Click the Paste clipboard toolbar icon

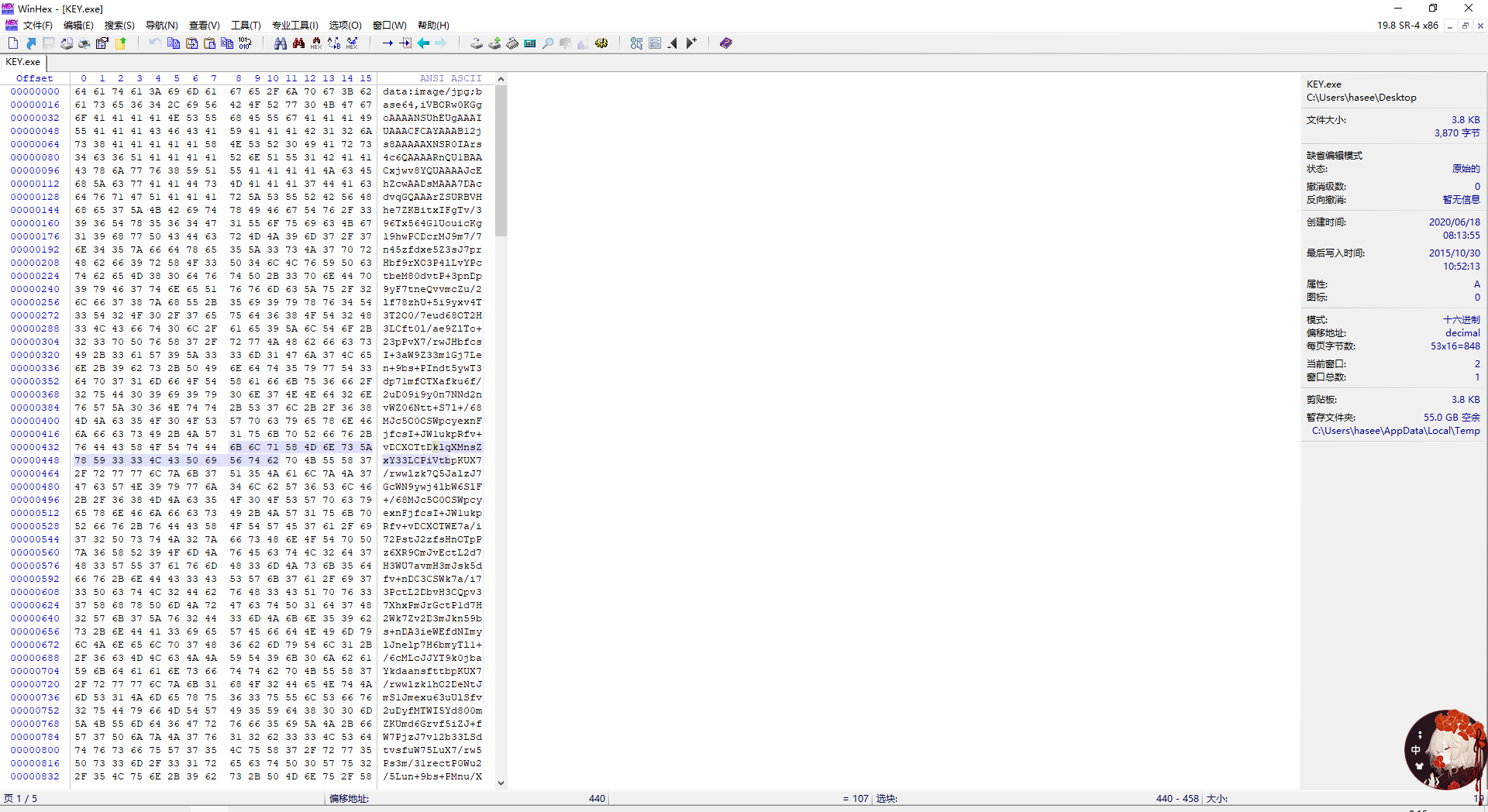209,43
